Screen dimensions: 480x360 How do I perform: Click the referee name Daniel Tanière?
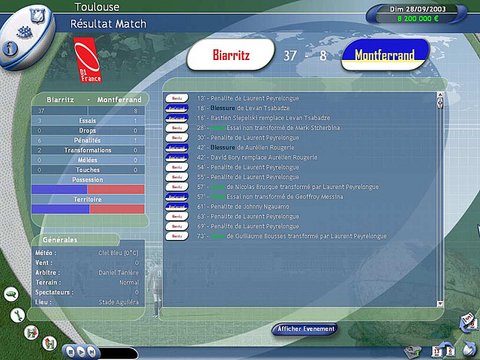[x=118, y=273]
